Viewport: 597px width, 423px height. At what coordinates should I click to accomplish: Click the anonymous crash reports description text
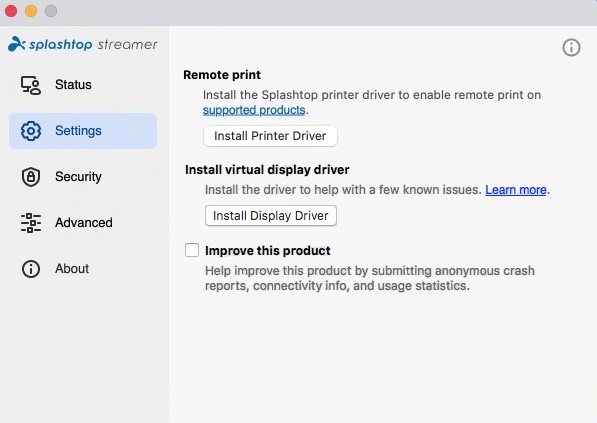[x=370, y=278]
